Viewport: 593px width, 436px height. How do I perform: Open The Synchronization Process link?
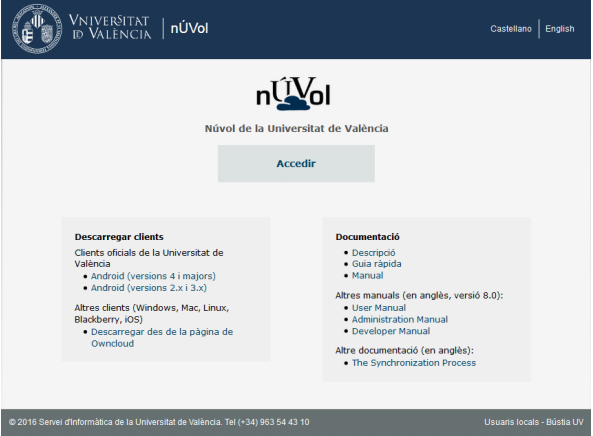[x=414, y=363]
